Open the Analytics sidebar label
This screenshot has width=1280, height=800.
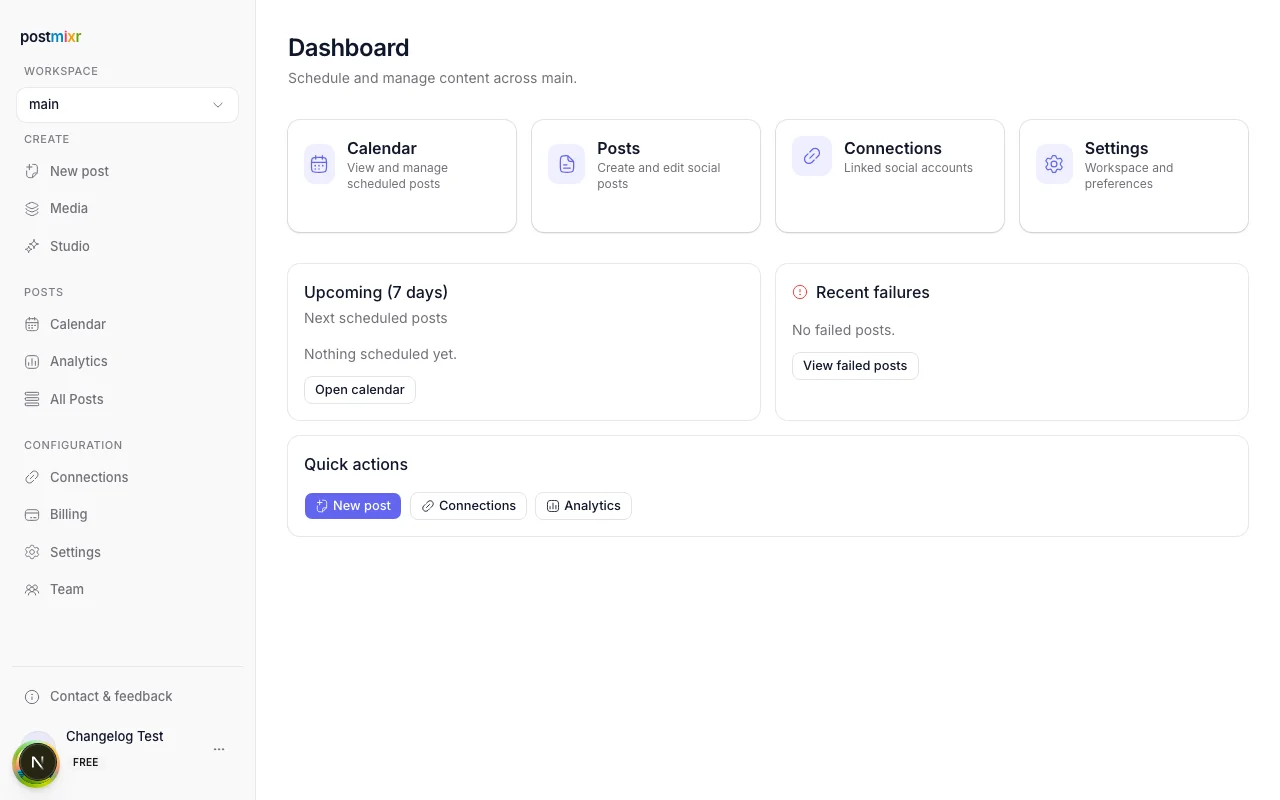(79, 361)
